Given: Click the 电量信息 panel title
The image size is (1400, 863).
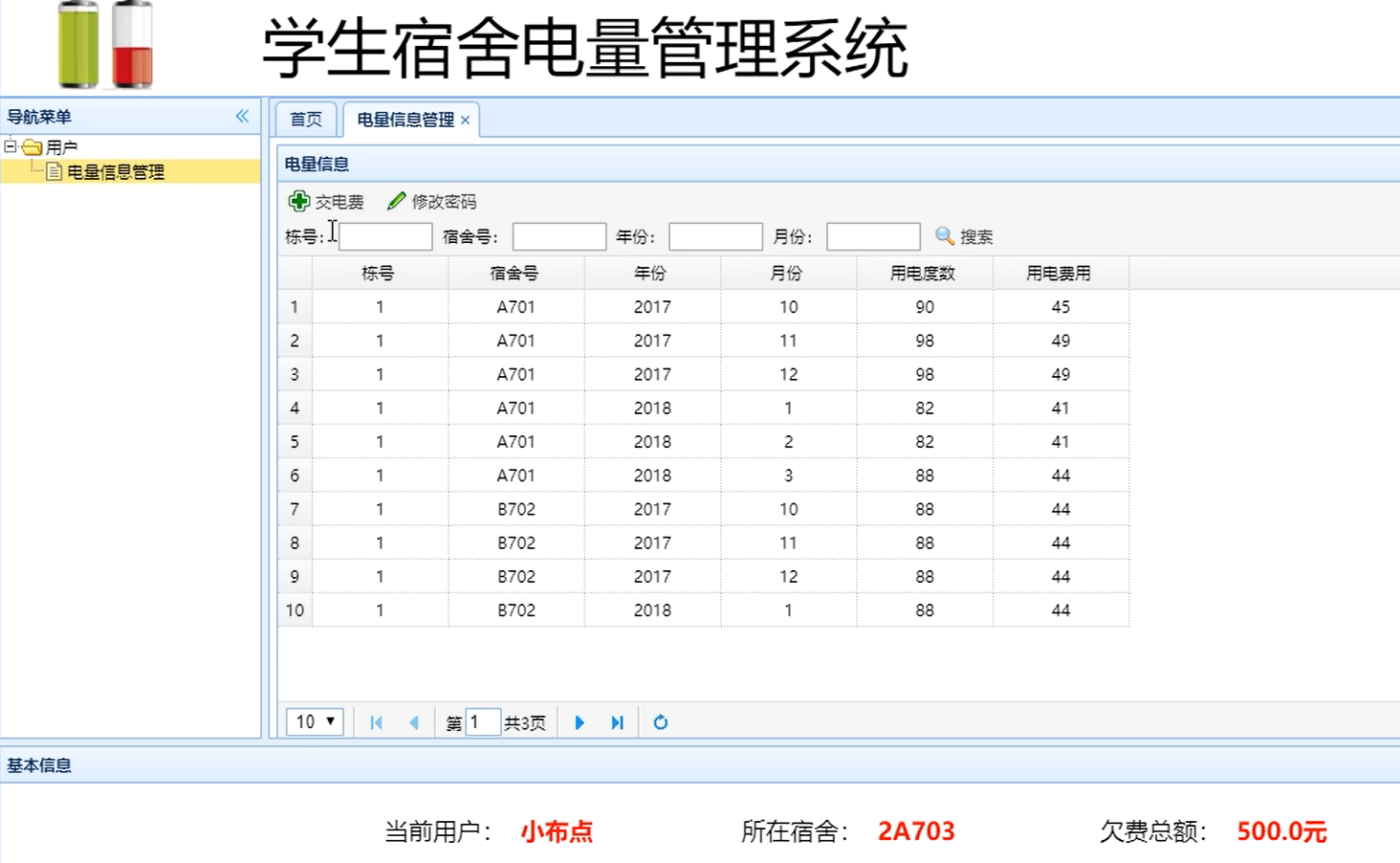Looking at the screenshot, I should [317, 165].
